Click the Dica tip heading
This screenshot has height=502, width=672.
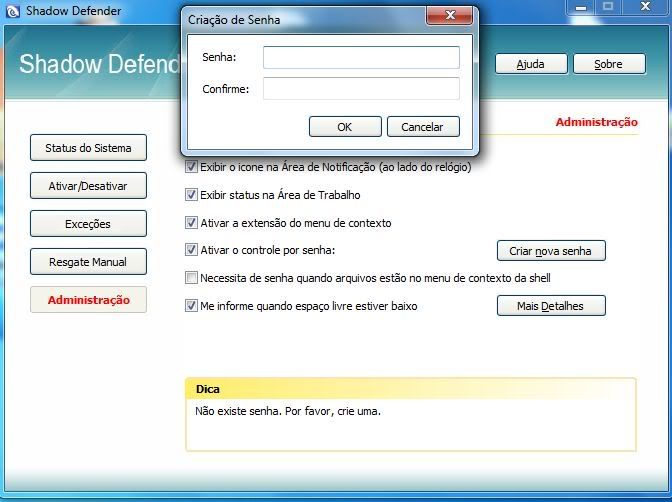click(207, 389)
